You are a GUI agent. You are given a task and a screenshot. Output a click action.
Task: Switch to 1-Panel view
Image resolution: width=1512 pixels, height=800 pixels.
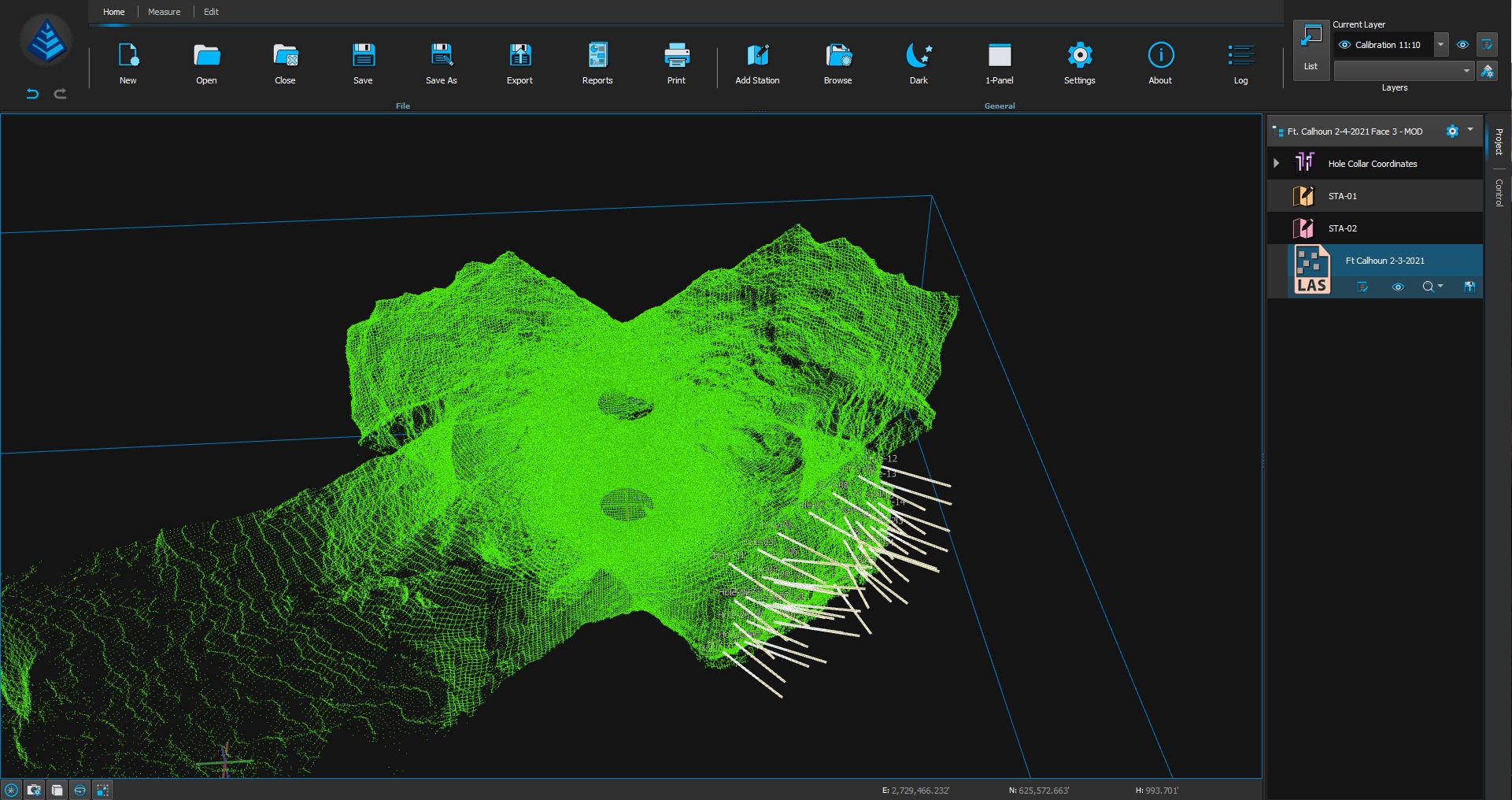(x=999, y=63)
